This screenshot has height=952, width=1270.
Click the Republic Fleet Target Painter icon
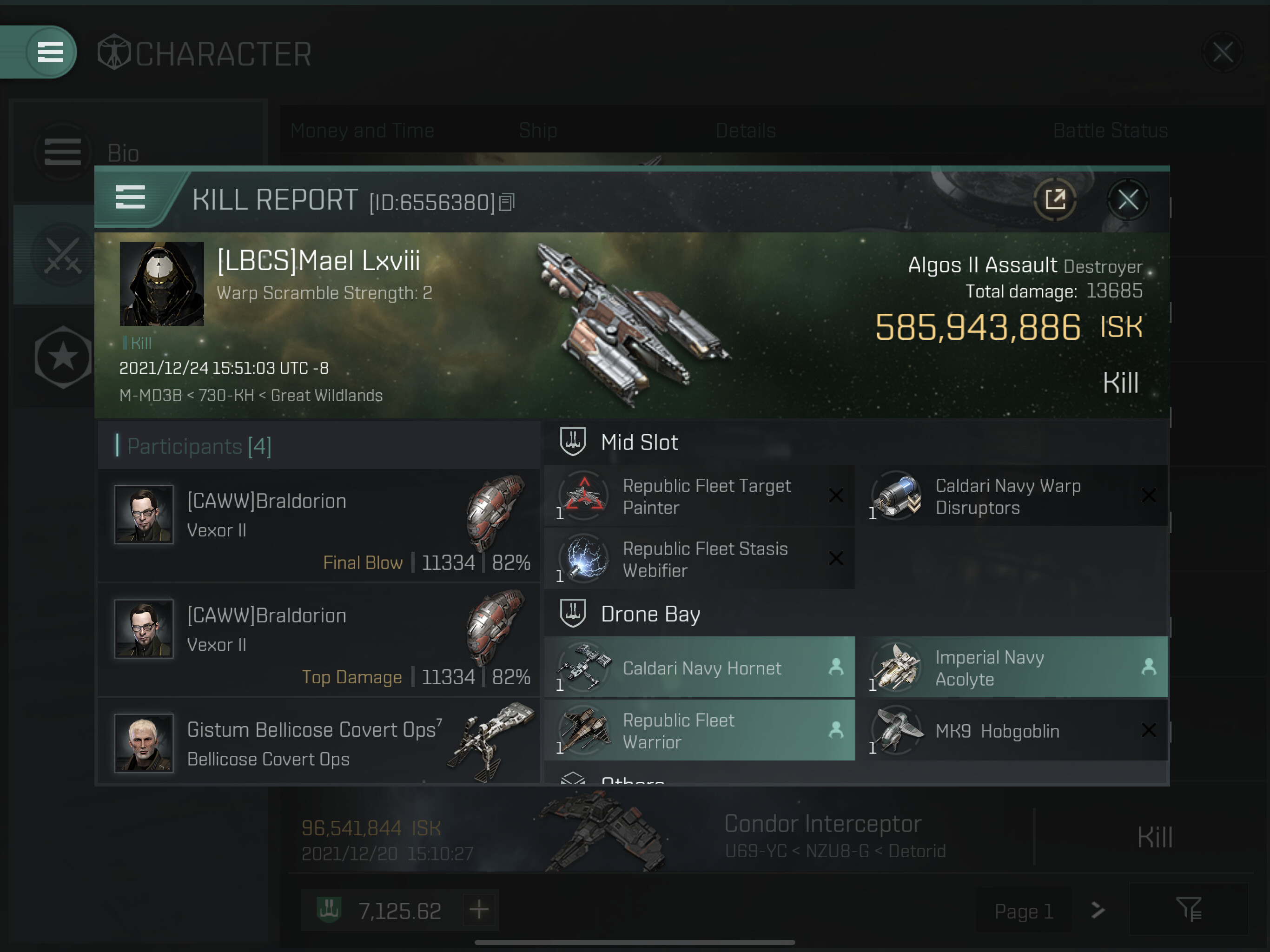(584, 496)
